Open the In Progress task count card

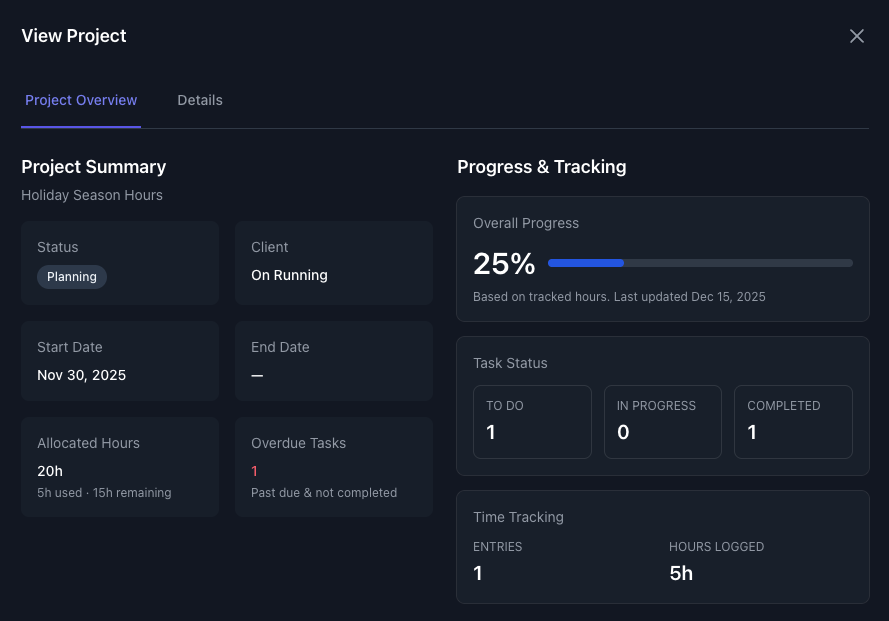(662, 422)
